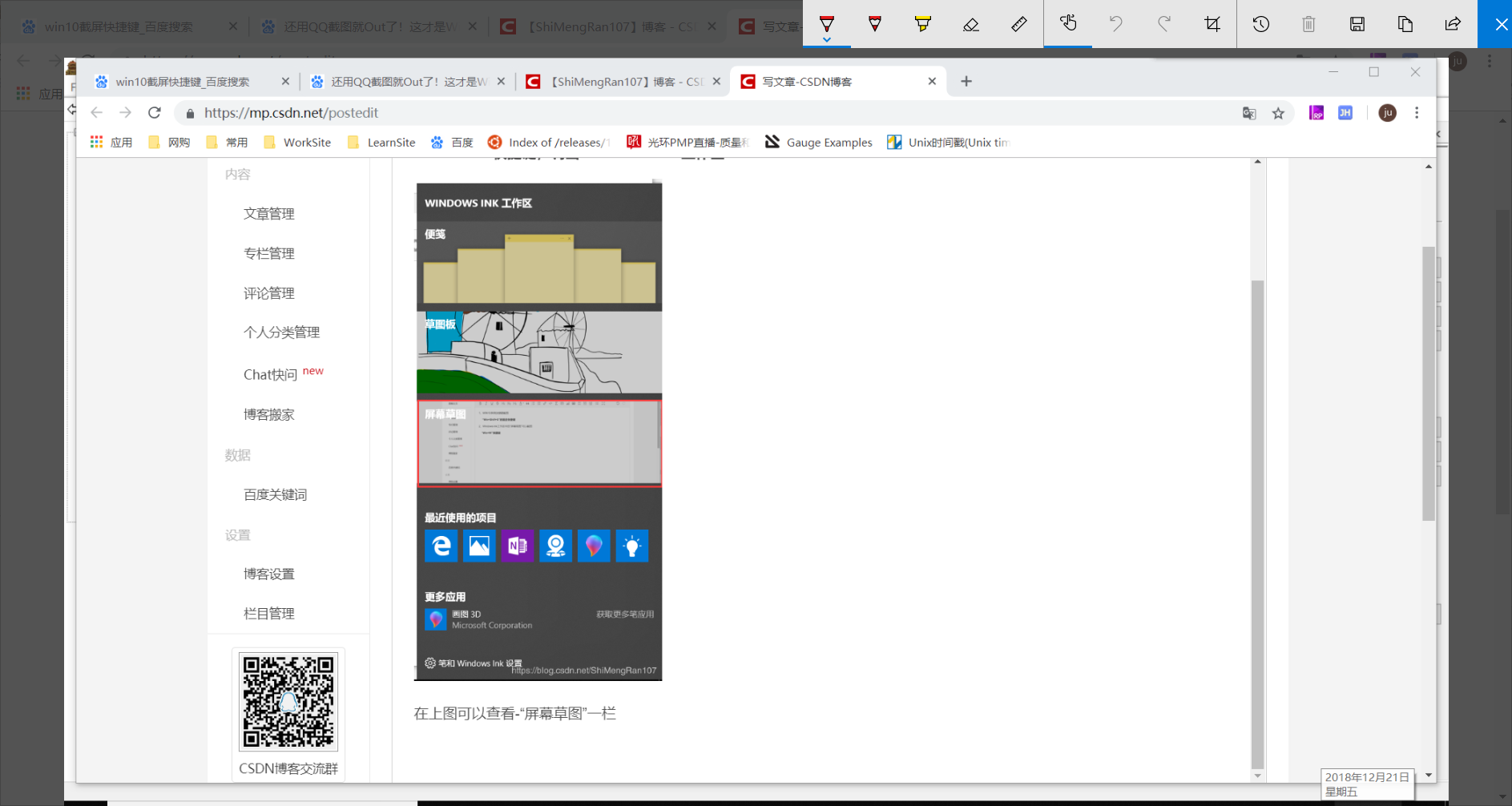1512x806 pixels.
Task: Open the 应用 apps bookmark
Action: coord(111,143)
